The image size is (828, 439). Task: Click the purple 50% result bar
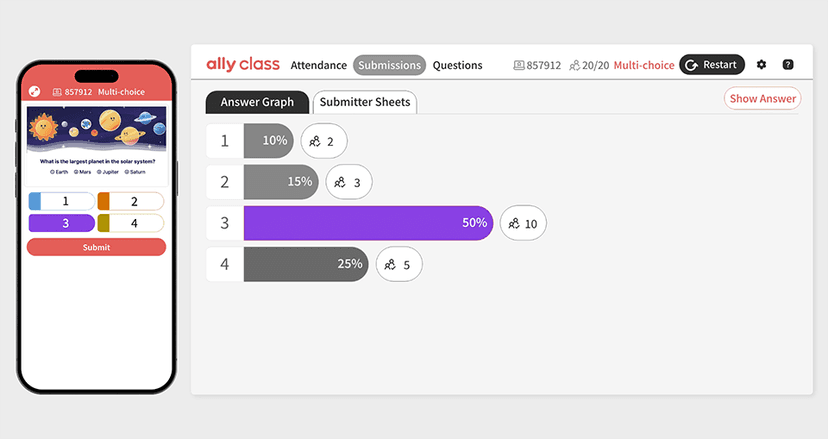pos(368,223)
